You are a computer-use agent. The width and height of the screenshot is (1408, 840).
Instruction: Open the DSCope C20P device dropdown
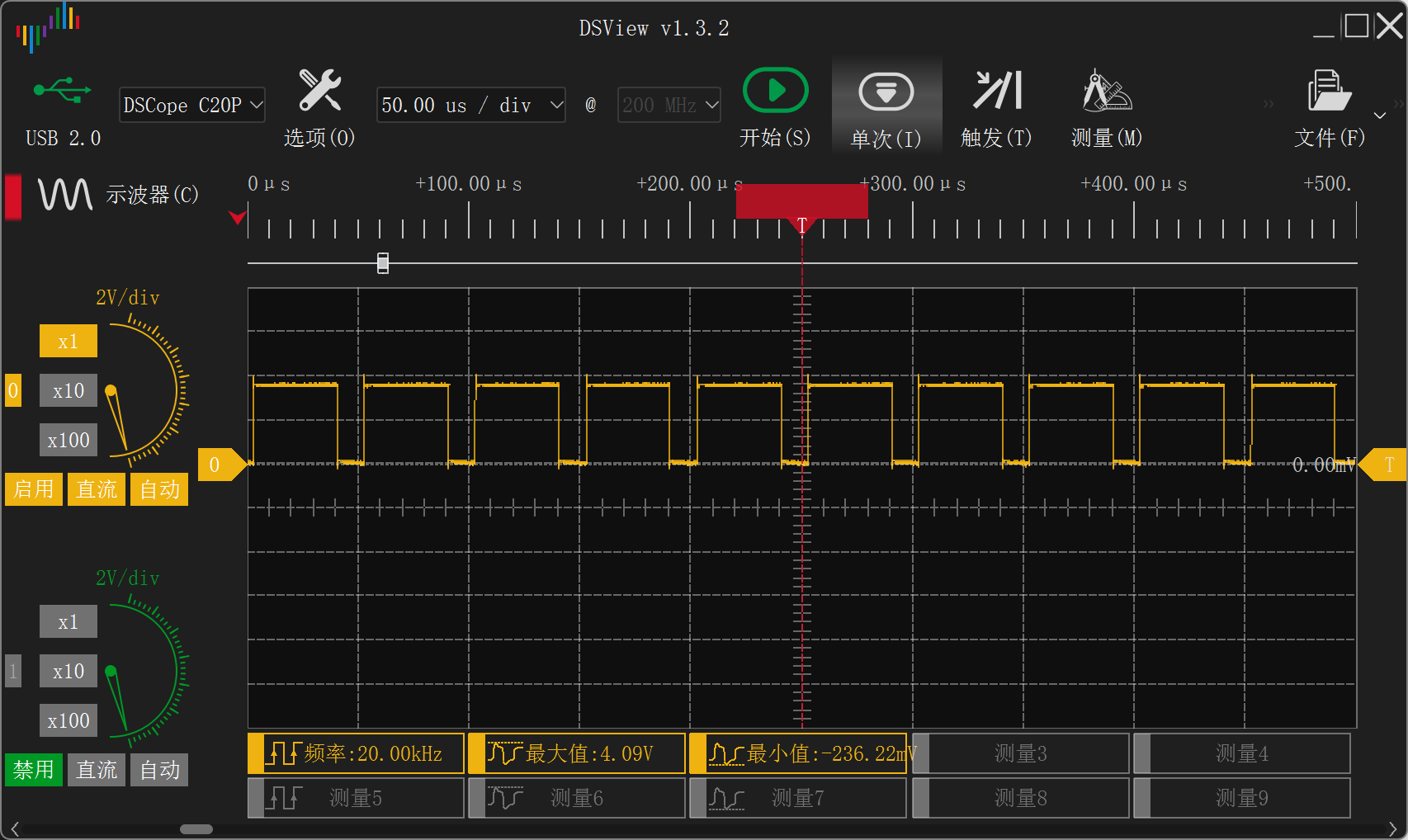click(192, 105)
